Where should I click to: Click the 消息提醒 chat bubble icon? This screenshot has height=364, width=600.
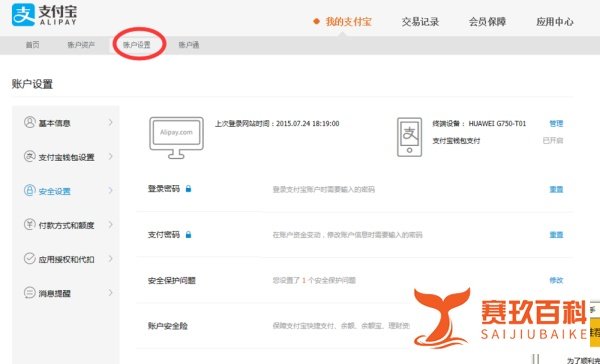tap(29, 293)
